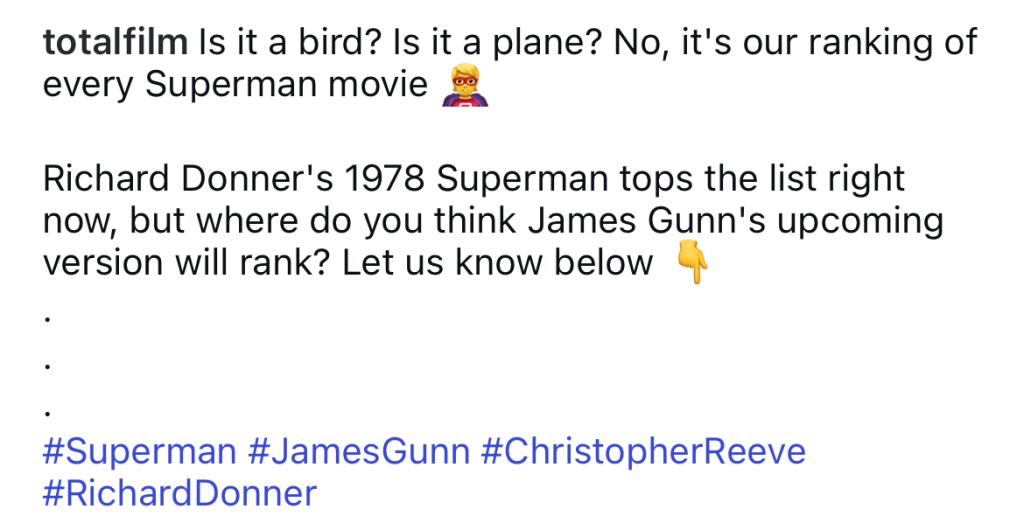Open the totalfilm profile username
This screenshot has height=523, width=1024.
(115, 43)
